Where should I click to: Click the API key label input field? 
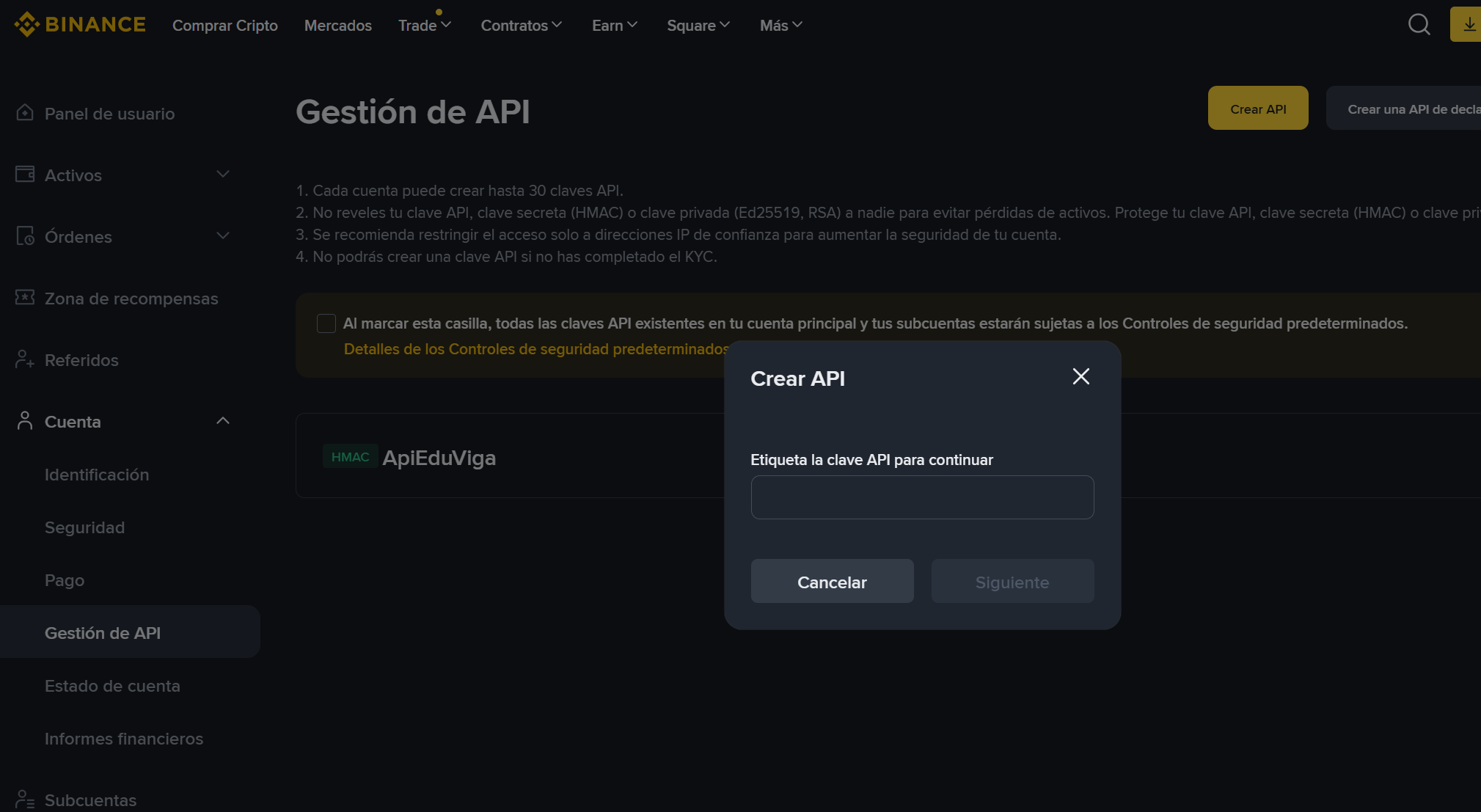pyautogui.click(x=922, y=497)
